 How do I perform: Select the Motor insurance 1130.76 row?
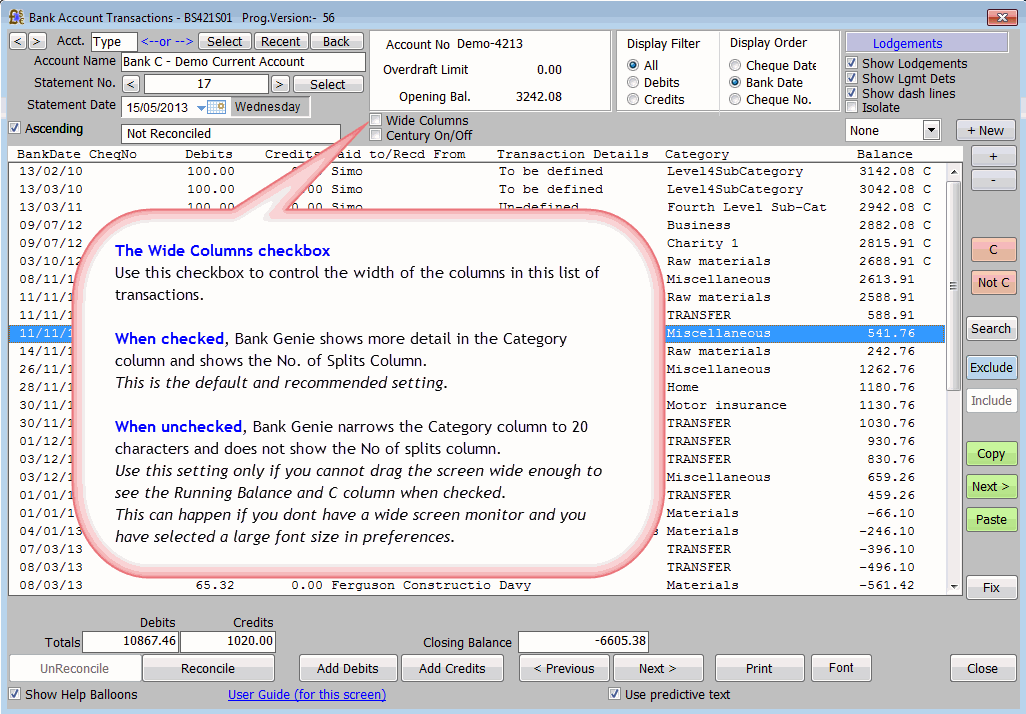click(x=476, y=405)
